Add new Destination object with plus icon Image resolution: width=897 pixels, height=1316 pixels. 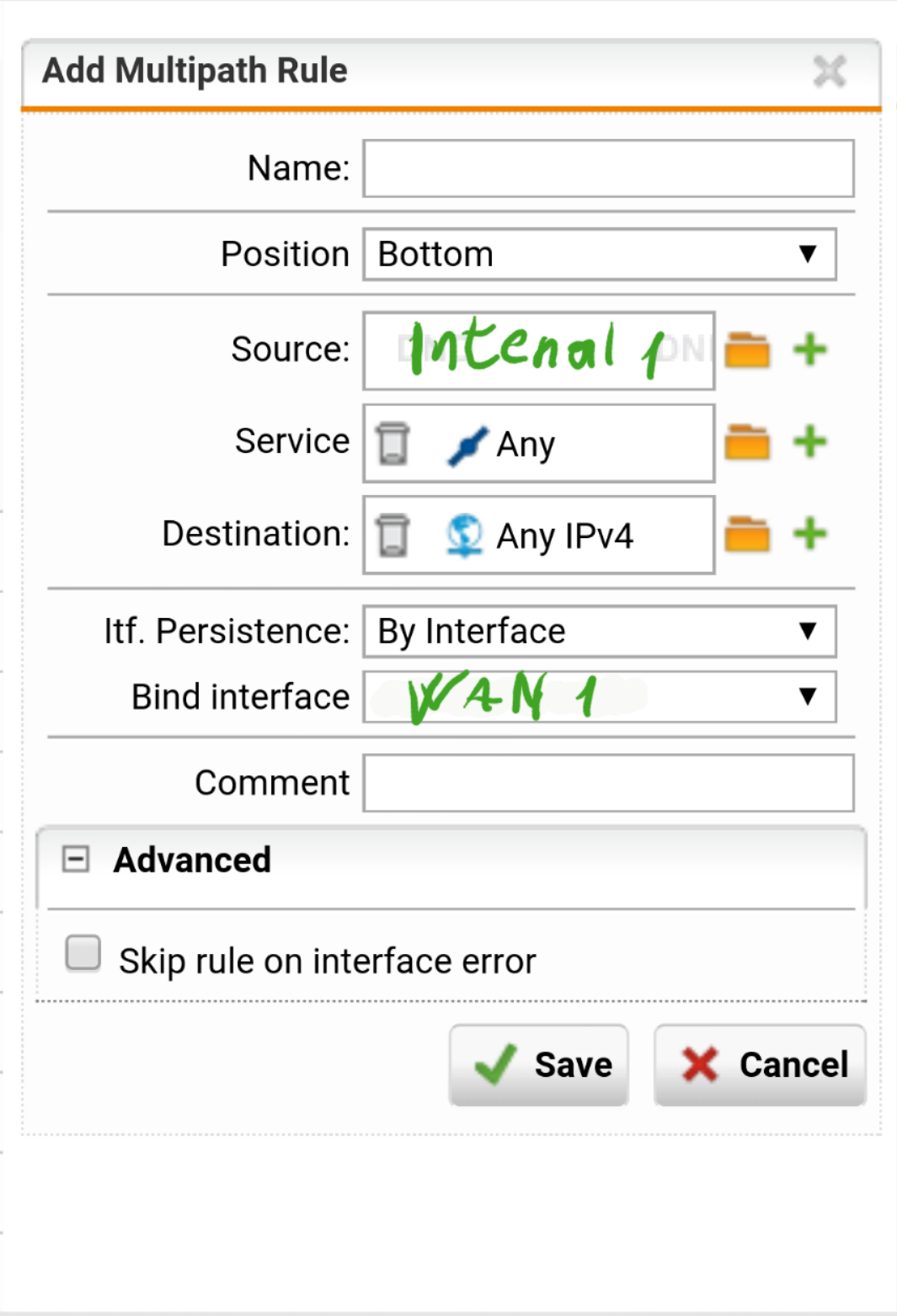[x=810, y=534]
